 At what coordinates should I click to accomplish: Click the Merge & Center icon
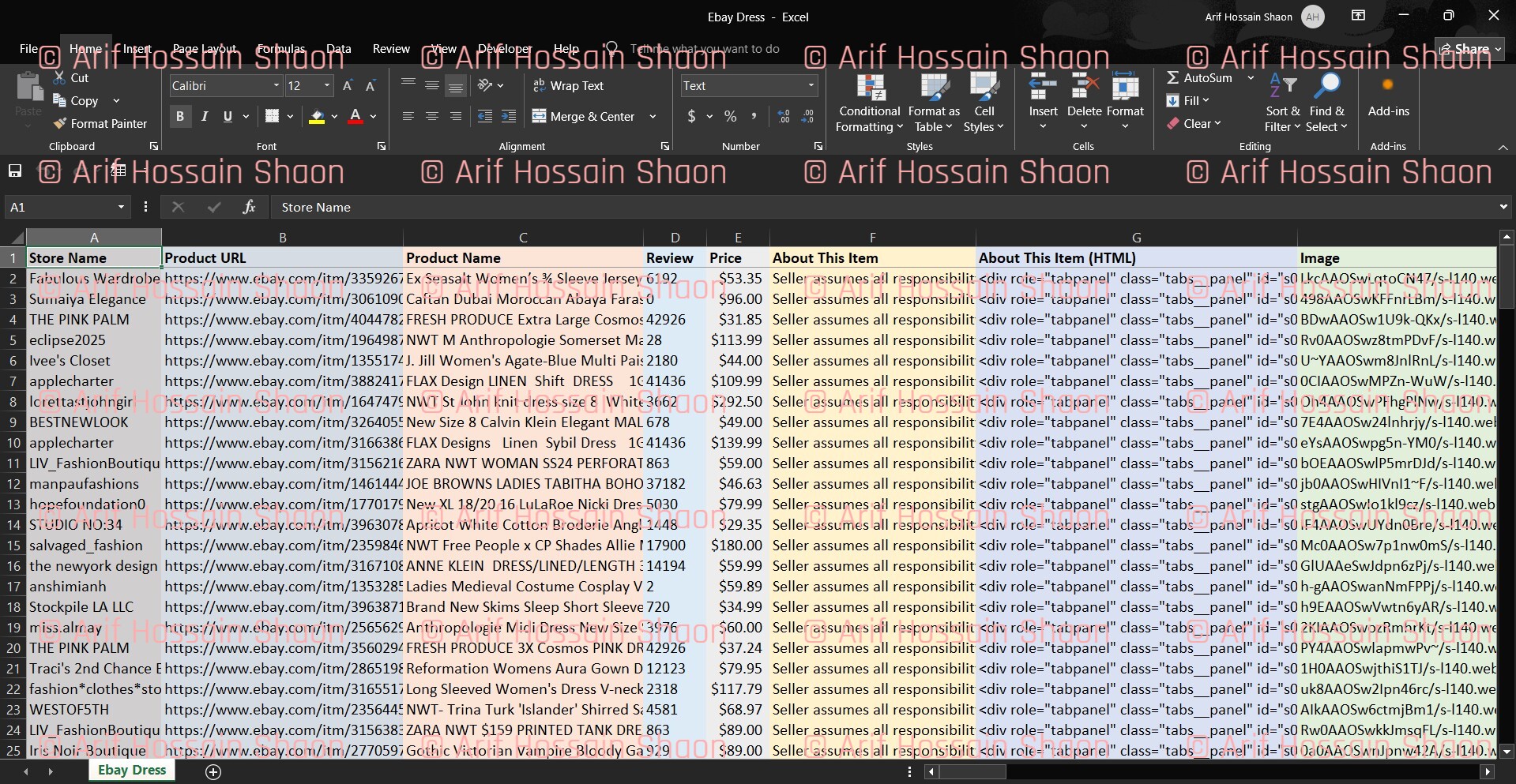[540, 117]
